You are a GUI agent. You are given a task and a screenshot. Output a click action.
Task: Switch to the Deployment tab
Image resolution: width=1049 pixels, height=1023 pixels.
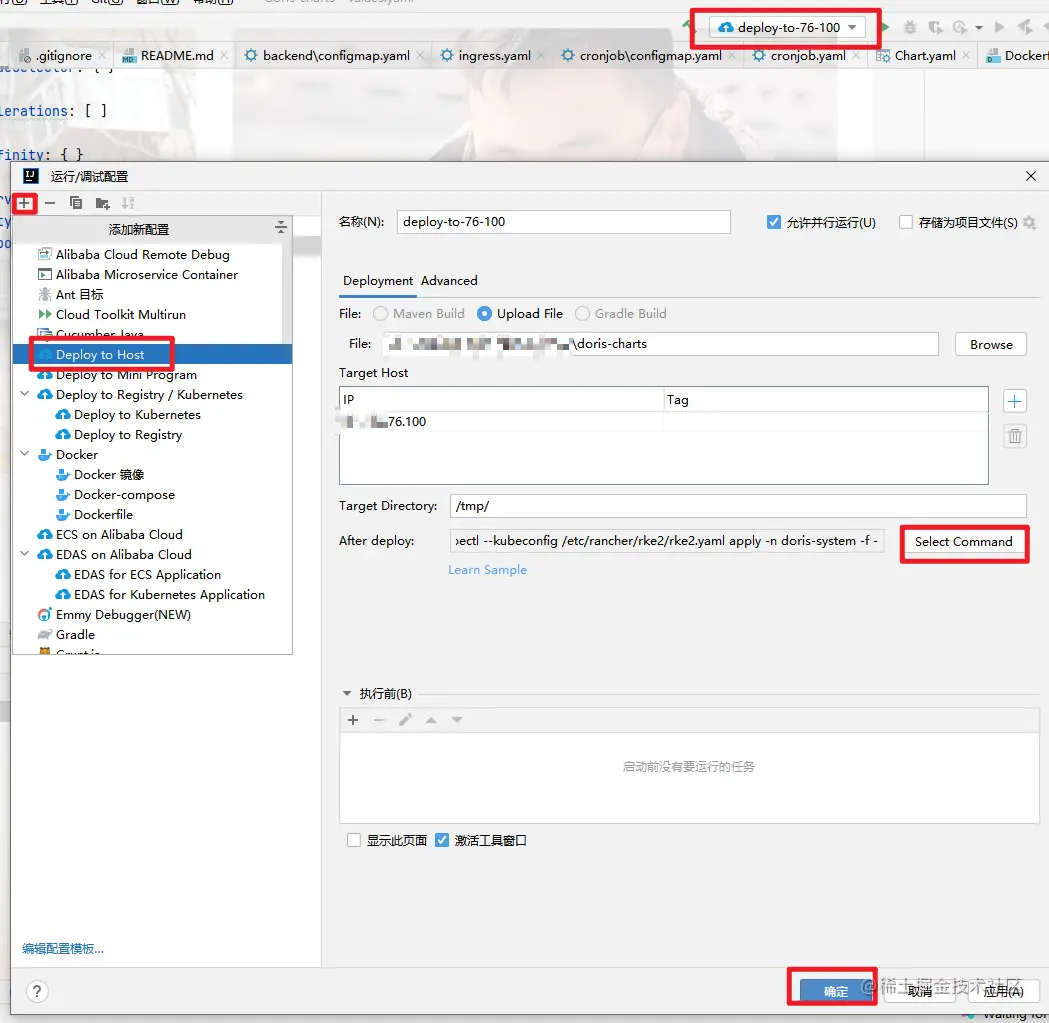coord(378,280)
